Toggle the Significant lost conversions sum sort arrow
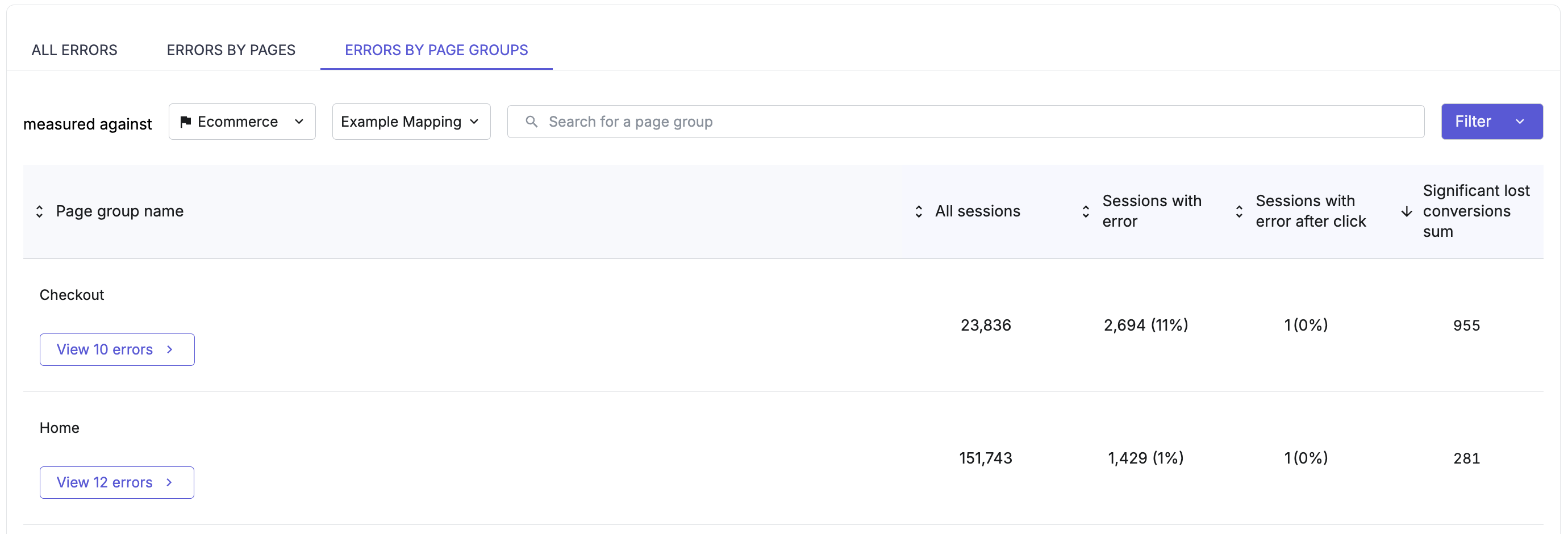The image size is (1568, 534). pos(1406,212)
